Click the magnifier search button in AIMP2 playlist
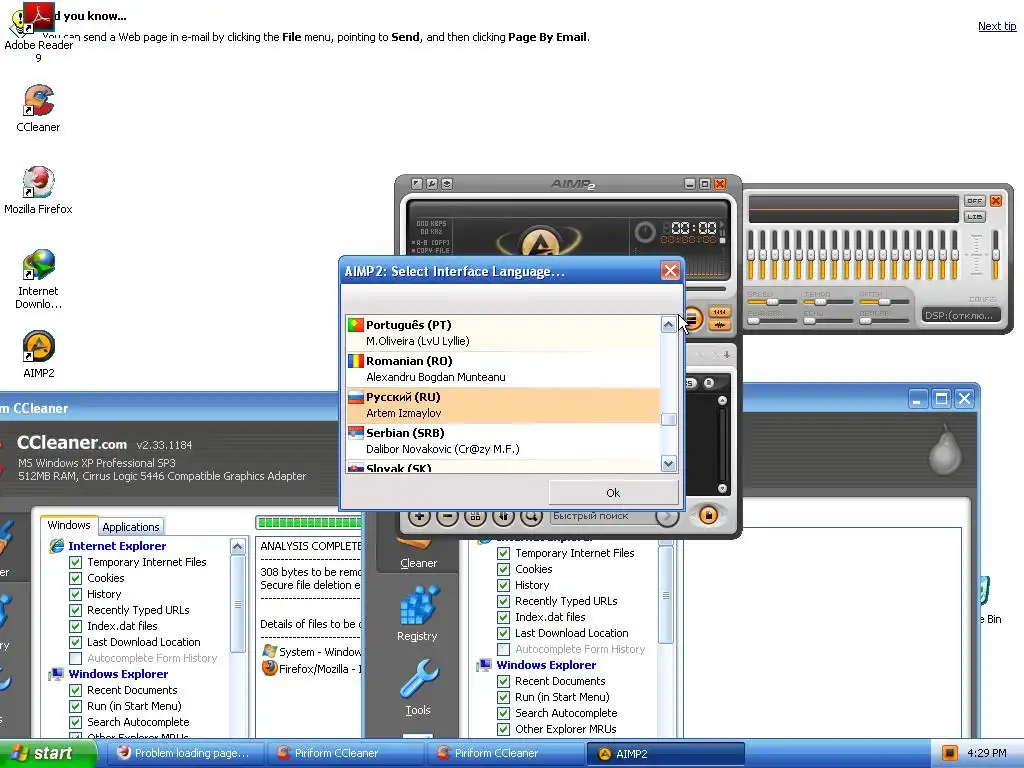This screenshot has width=1024, height=768. pyautogui.click(x=532, y=516)
